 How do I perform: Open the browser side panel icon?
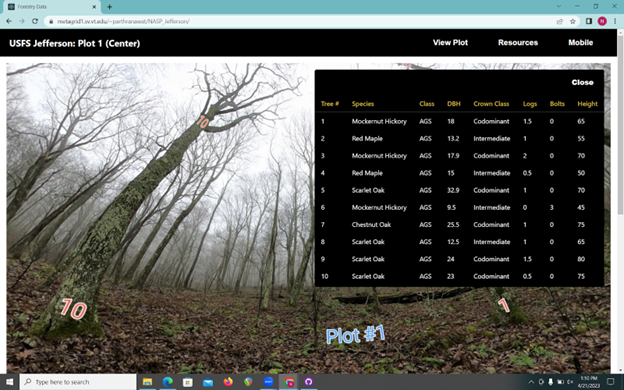[589, 21]
